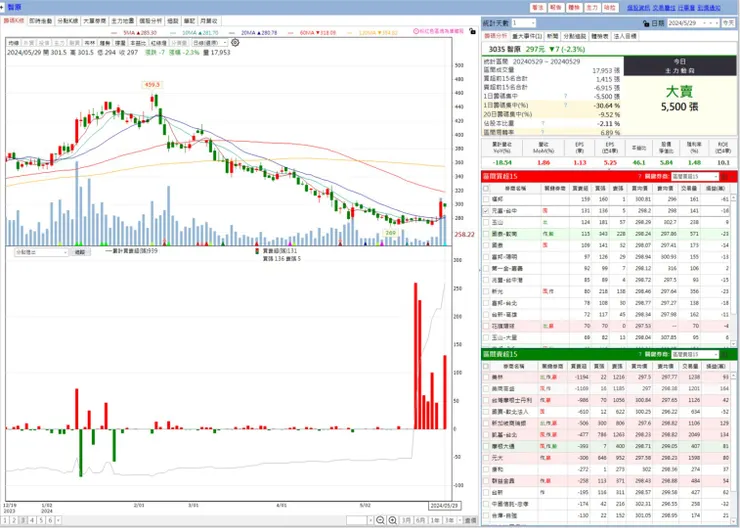Open the 主力地圖 tab
The width and height of the screenshot is (740, 528).
pos(122,21)
